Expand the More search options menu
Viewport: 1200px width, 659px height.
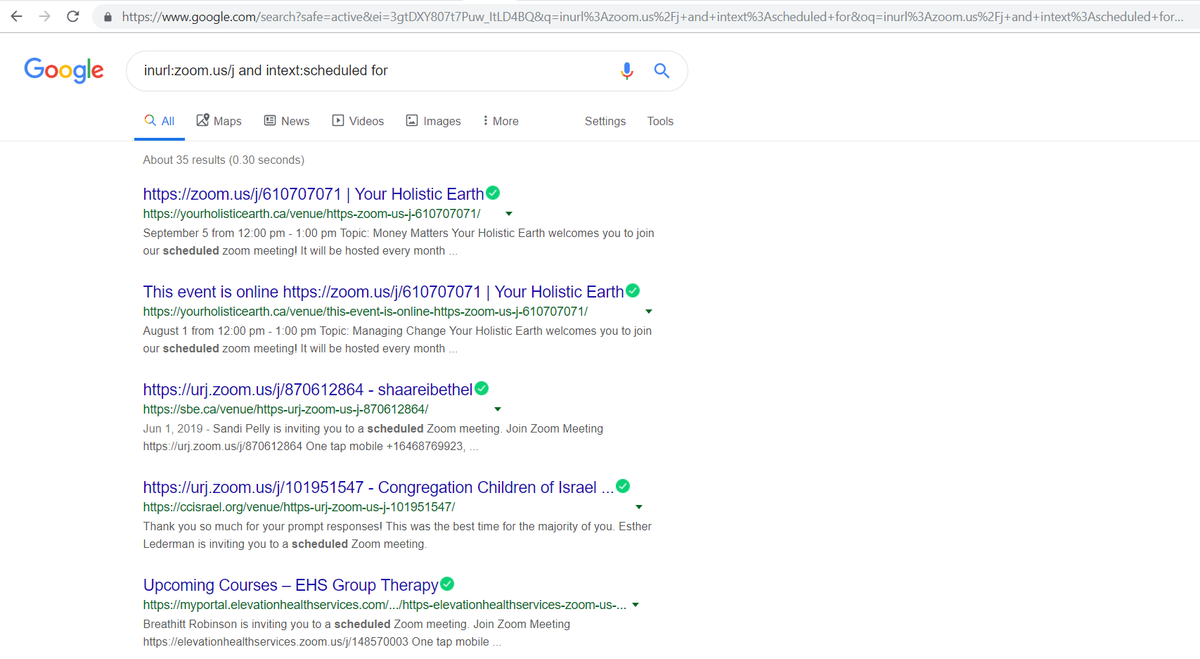click(500, 121)
